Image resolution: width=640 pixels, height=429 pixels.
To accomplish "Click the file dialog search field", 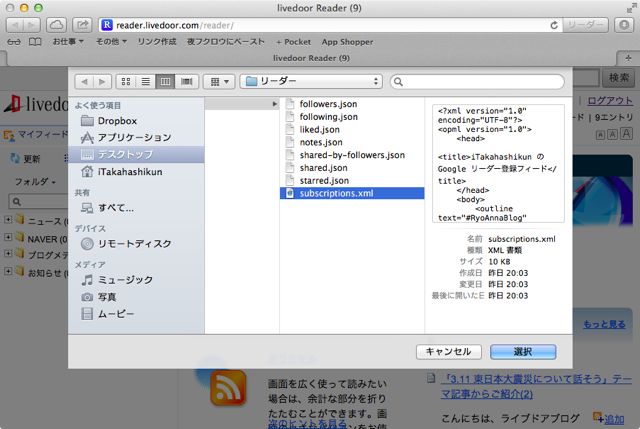I will click(477, 82).
